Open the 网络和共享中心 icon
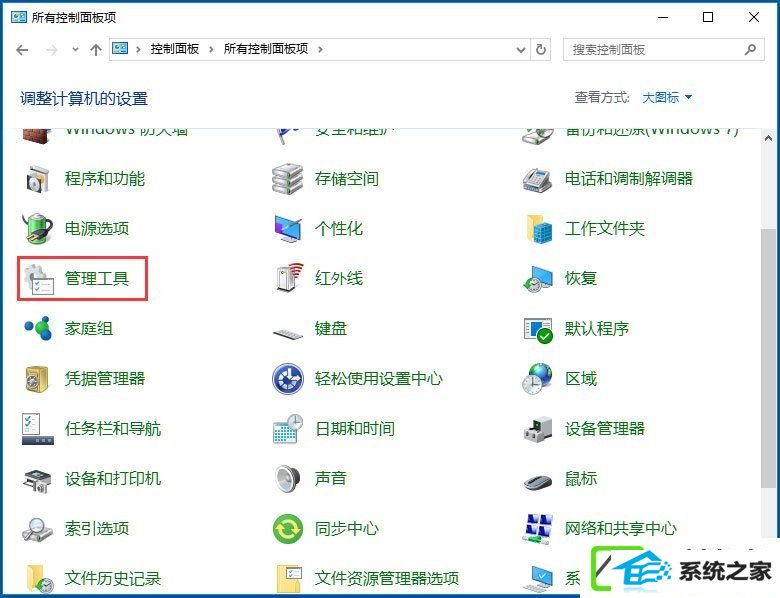This screenshot has width=780, height=598. [539, 528]
